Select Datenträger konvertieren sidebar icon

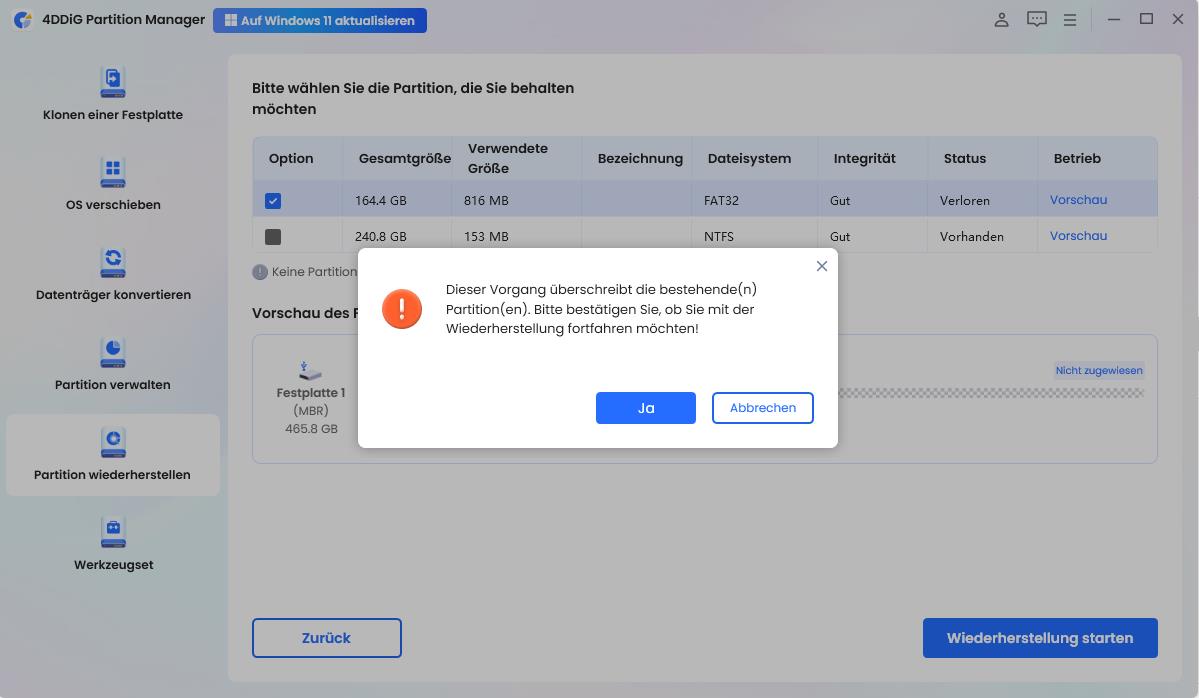coord(113,263)
